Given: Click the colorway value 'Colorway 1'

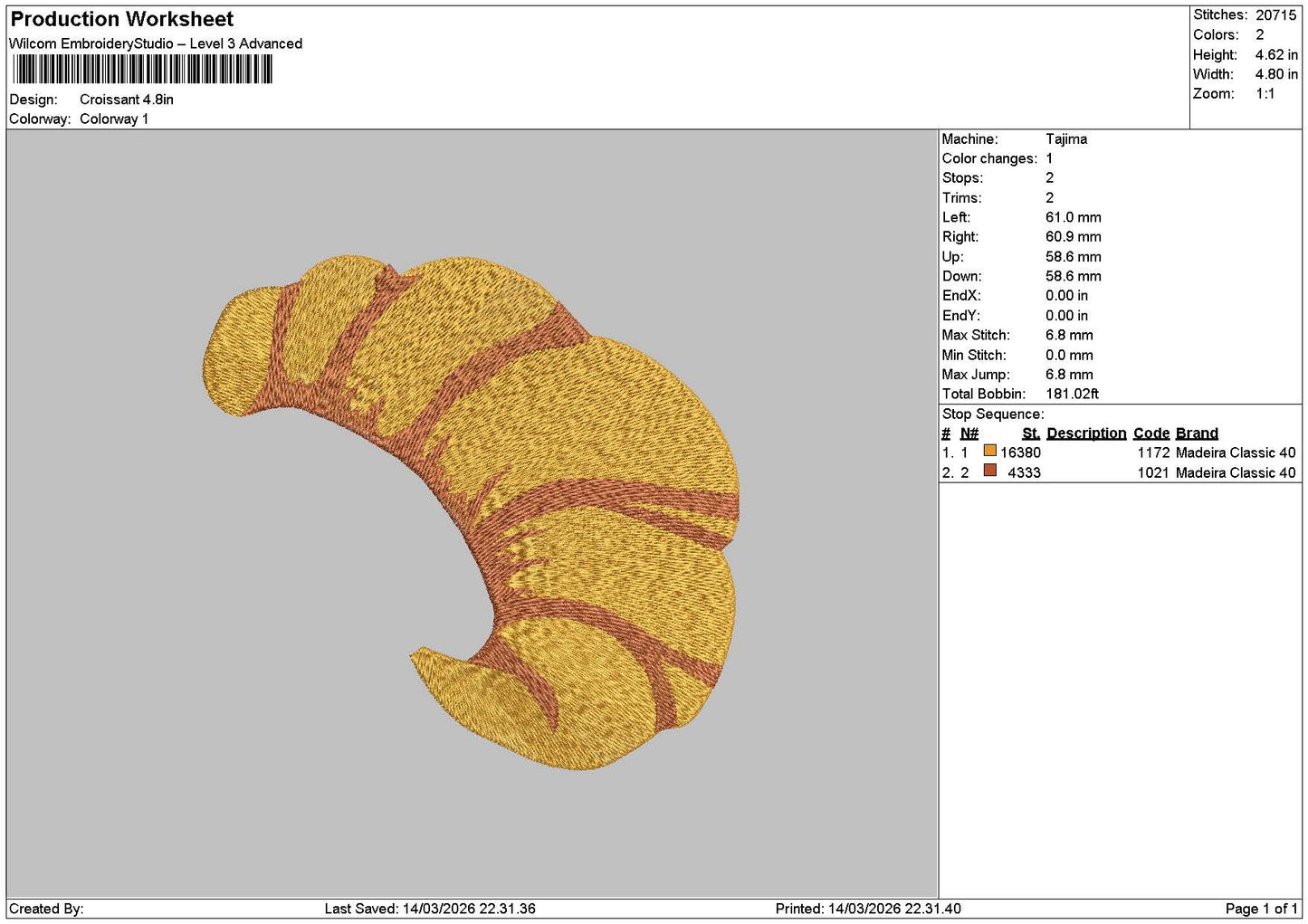Looking at the screenshot, I should pos(114,119).
